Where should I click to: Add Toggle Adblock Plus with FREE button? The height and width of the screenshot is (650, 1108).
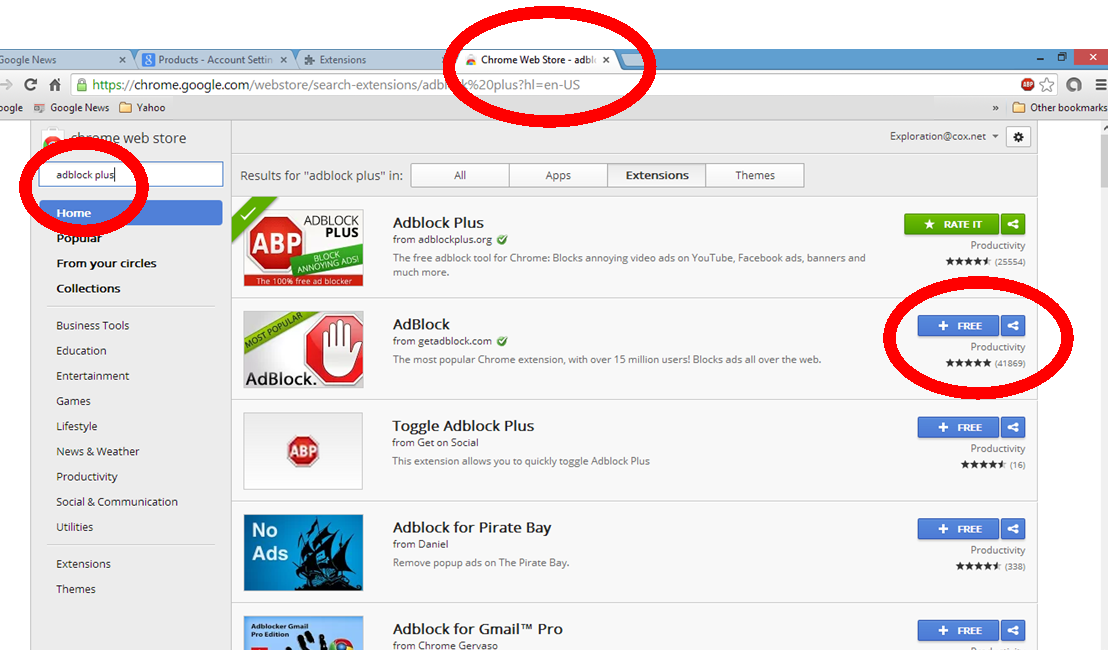coord(958,427)
